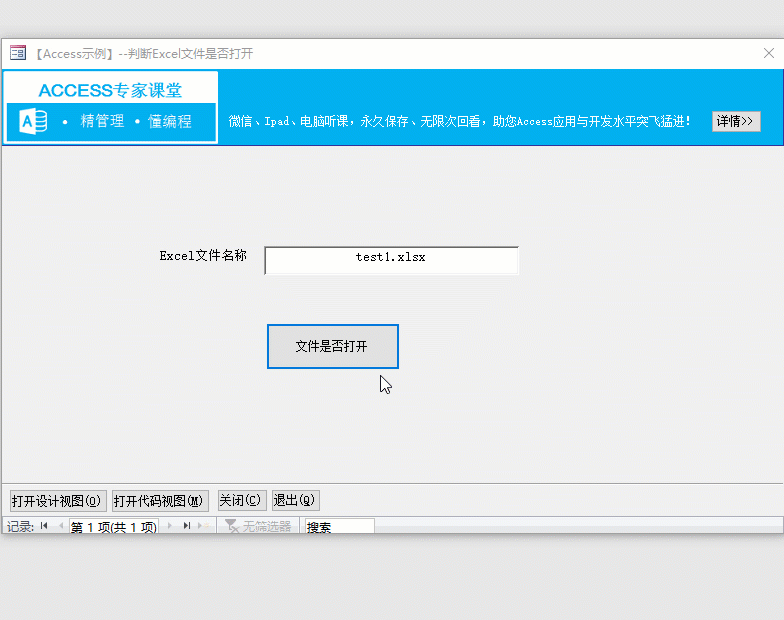784x620 pixels.
Task: Close the Access example window
Action: pos(769,53)
